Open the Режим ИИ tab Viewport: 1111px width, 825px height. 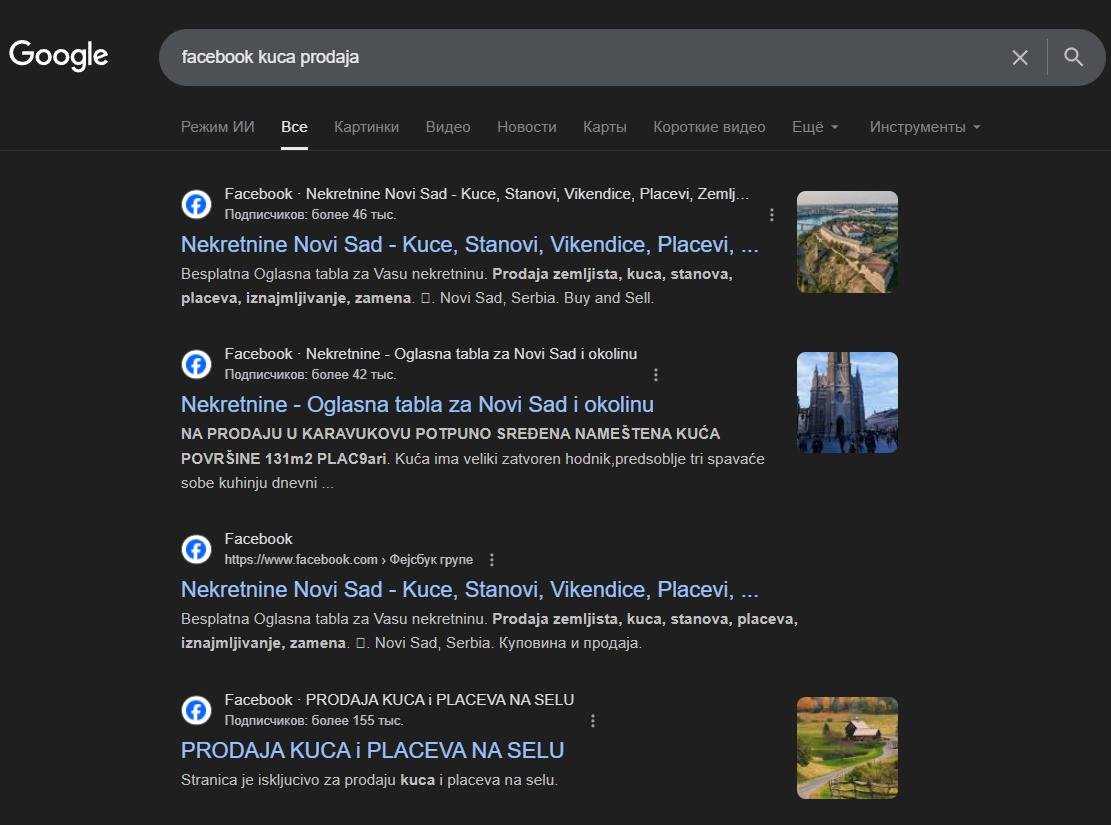coord(217,127)
